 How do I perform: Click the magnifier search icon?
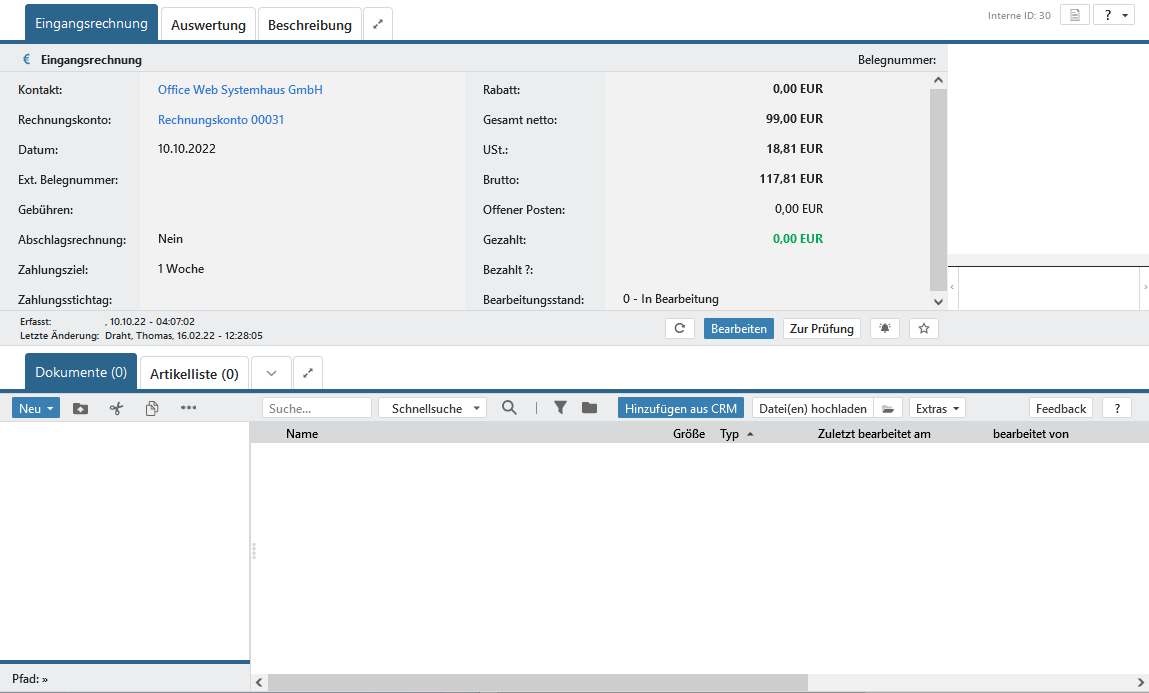click(x=510, y=408)
